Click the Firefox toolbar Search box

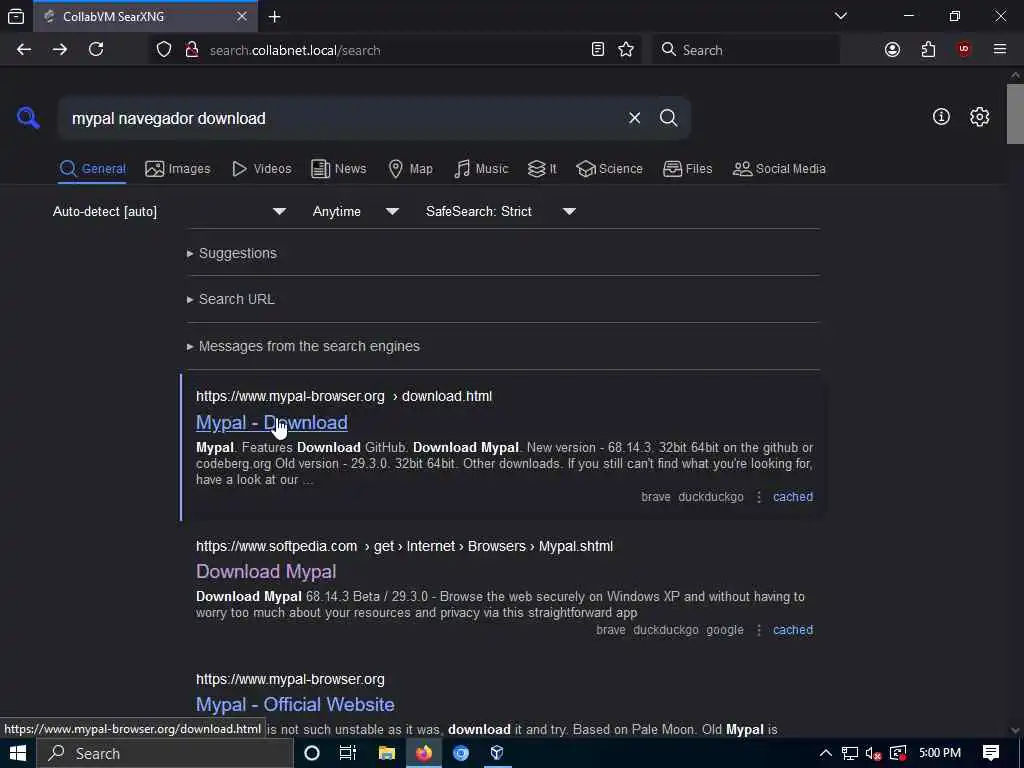(746, 50)
